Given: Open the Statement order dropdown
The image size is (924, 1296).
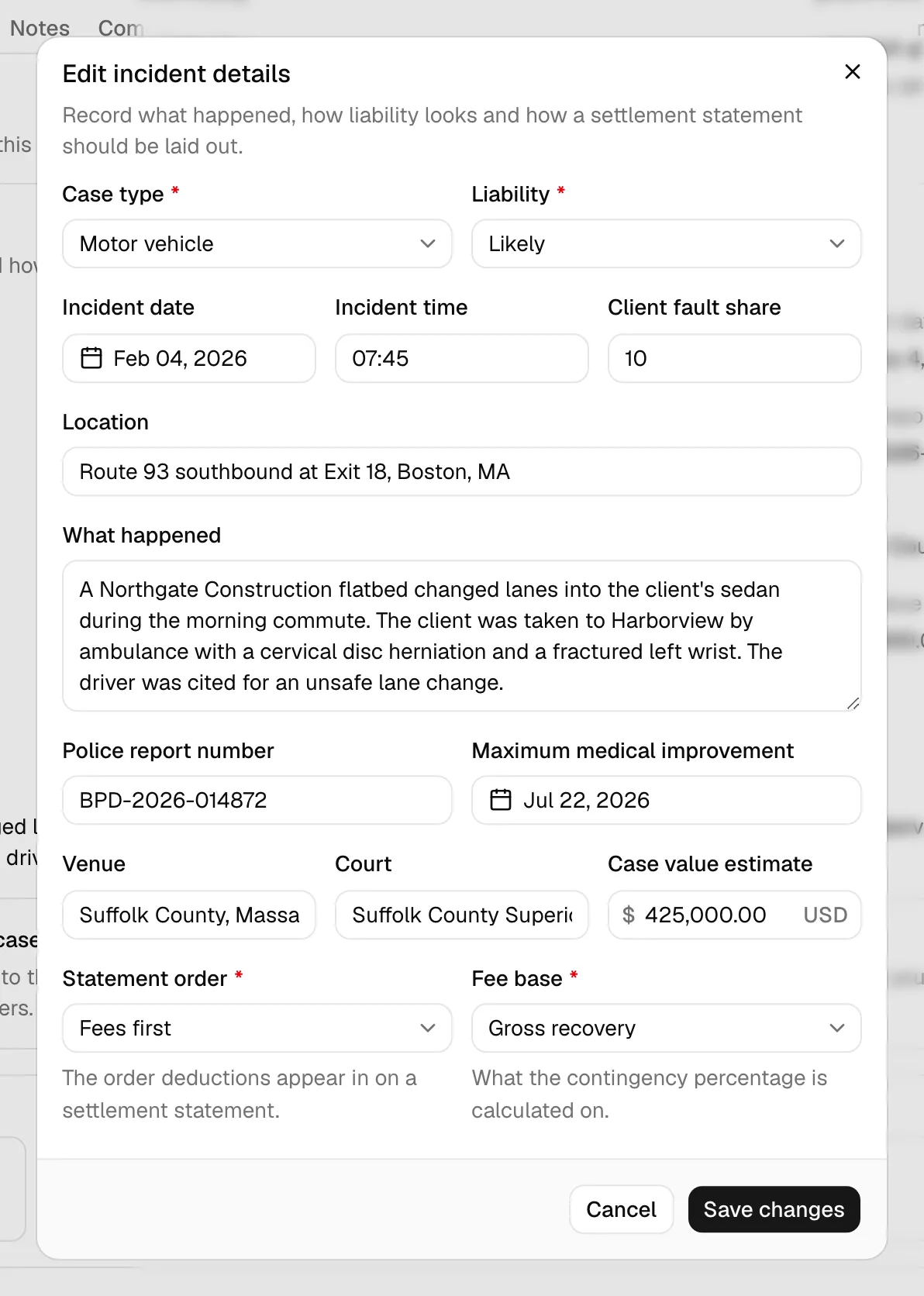Looking at the screenshot, I should pos(257,1028).
